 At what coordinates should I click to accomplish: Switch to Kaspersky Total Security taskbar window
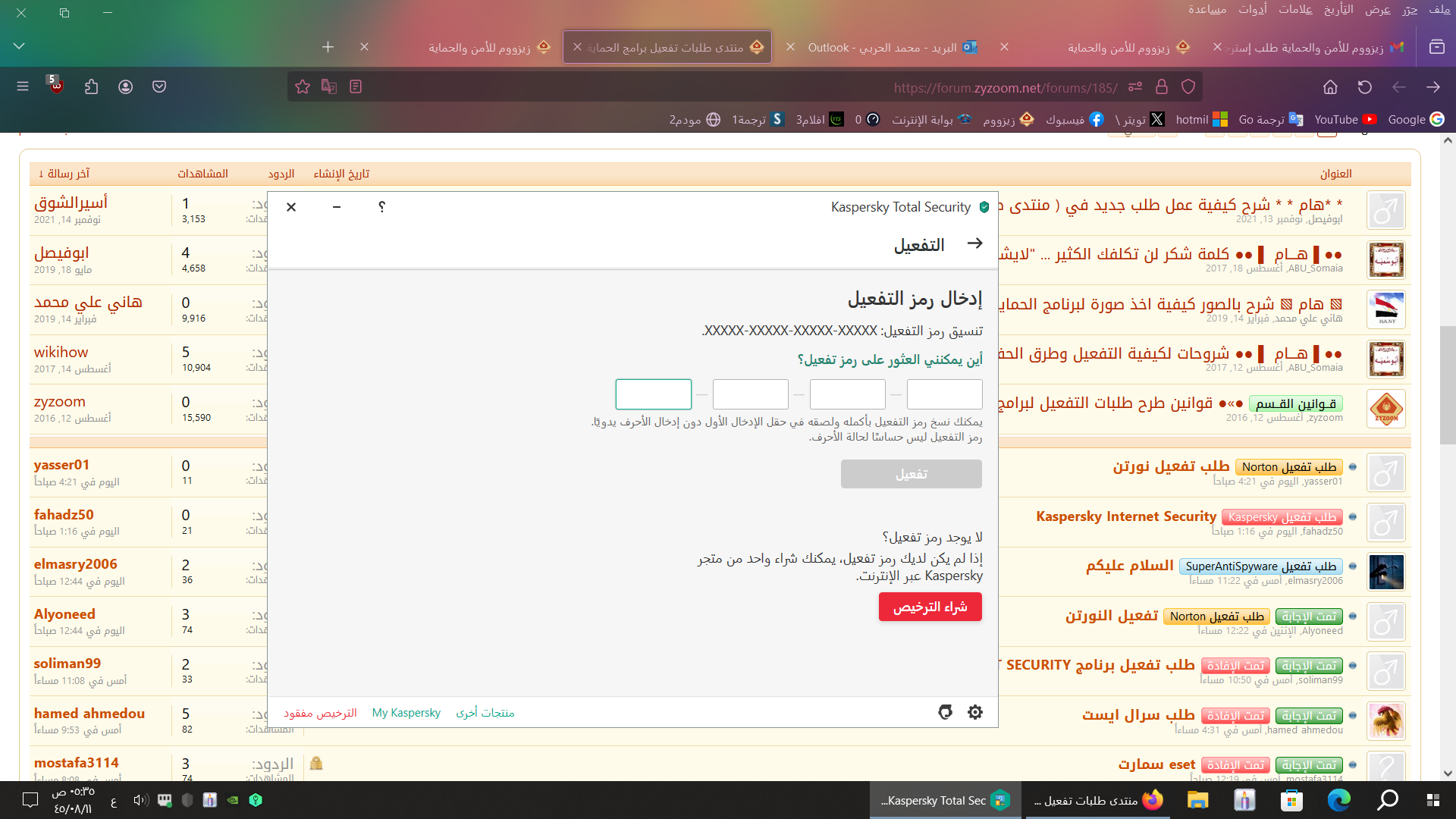[x=945, y=800]
